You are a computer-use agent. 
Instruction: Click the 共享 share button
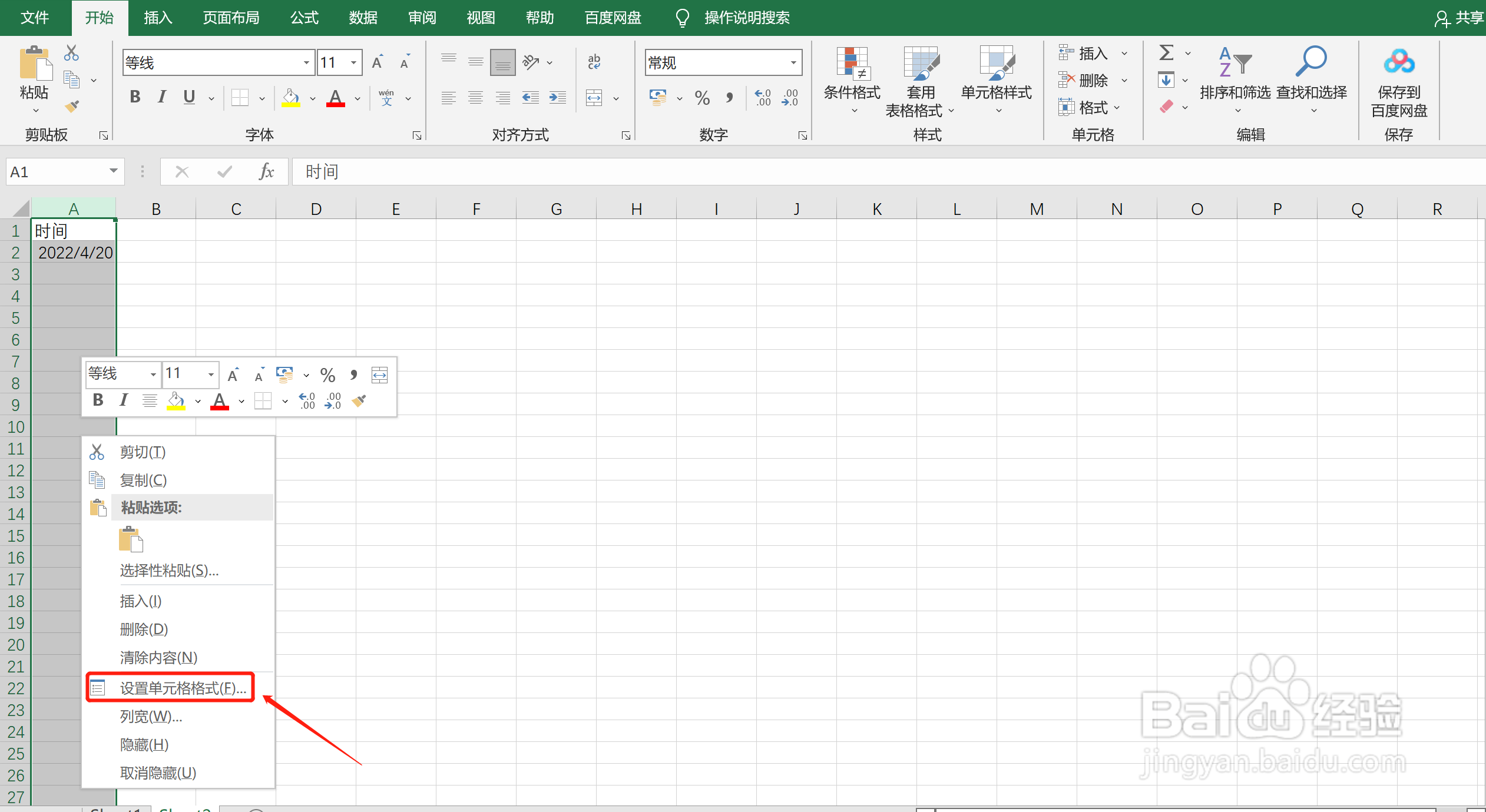1458,18
